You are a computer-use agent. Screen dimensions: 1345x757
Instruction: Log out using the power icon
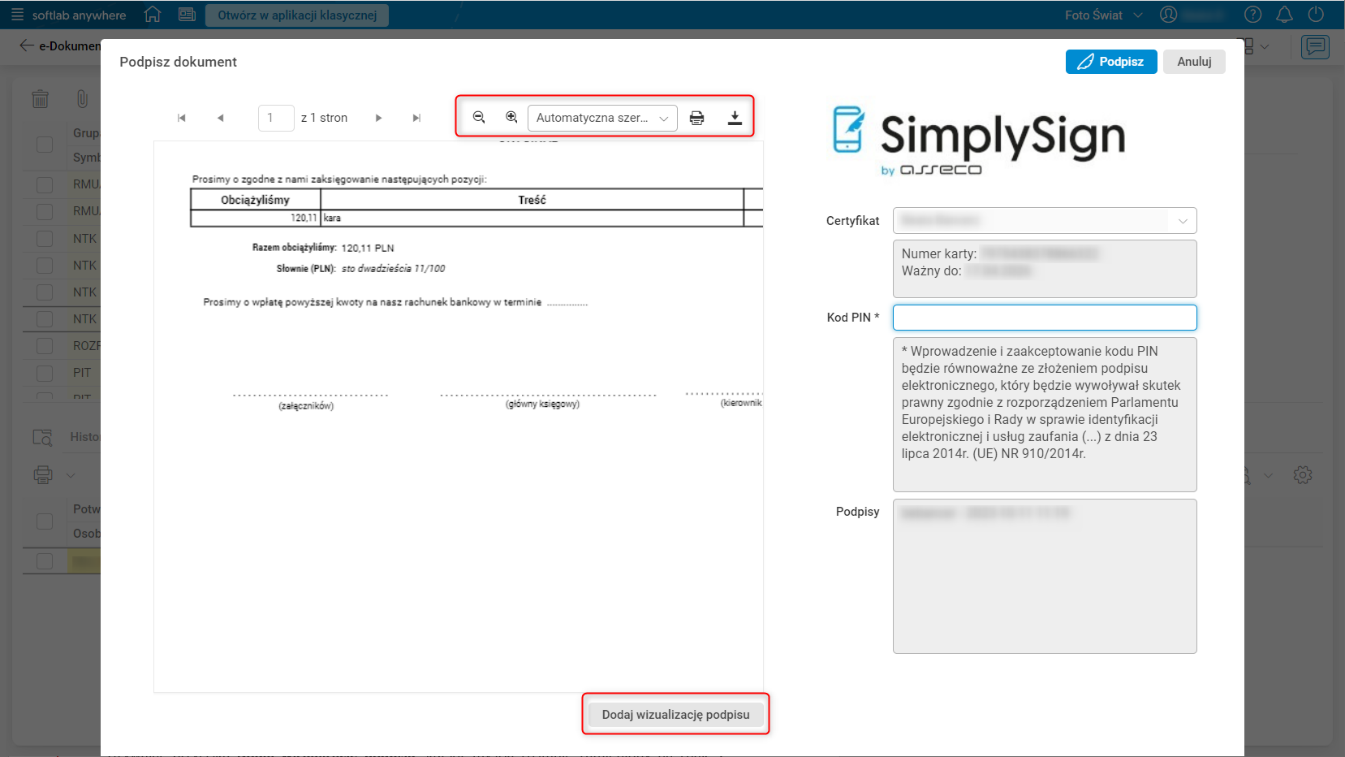[1316, 15]
